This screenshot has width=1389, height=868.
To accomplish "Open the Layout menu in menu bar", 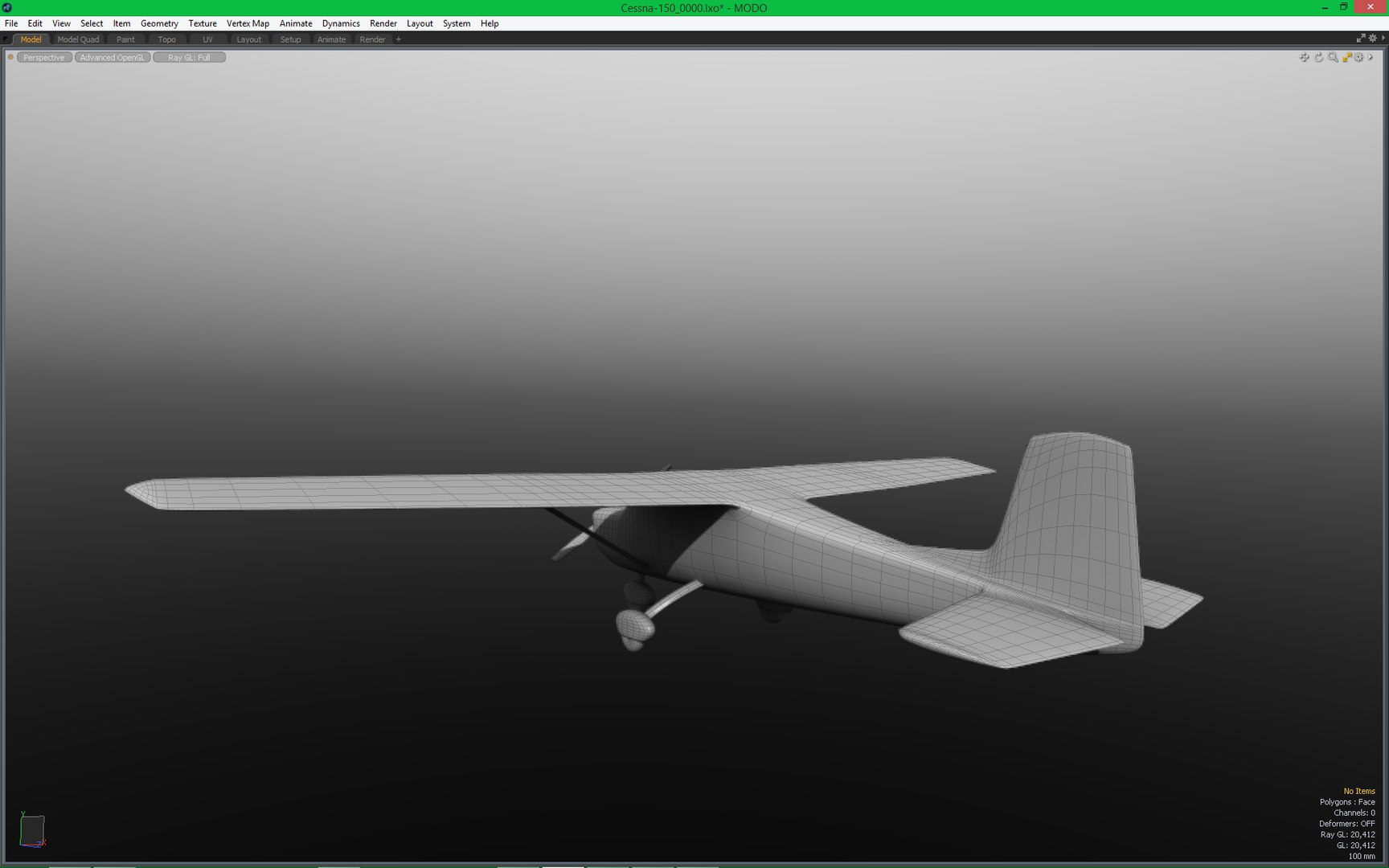I will point(420,23).
